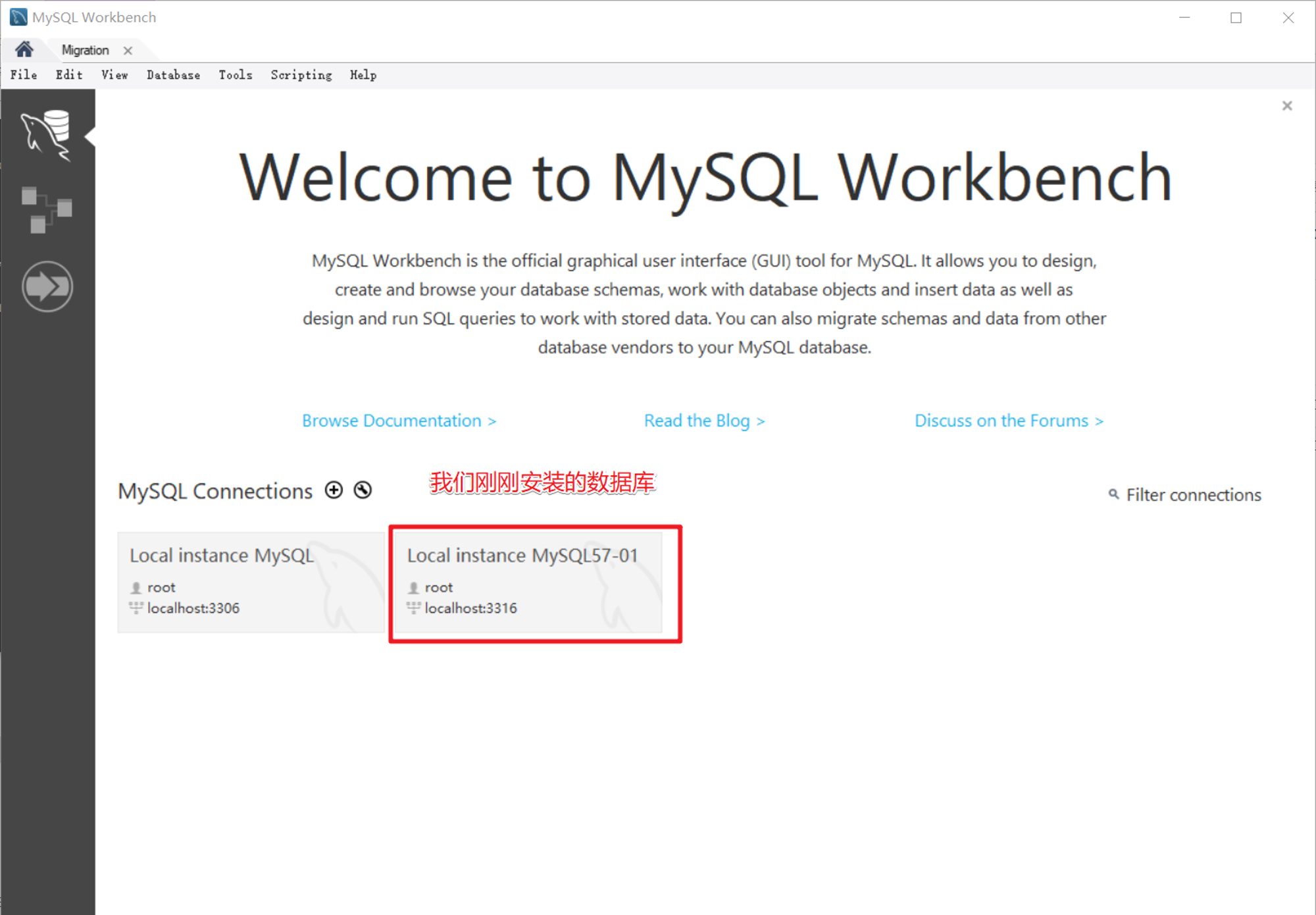This screenshot has height=915, width=1316.
Task: Open the Local instance MySQL connection tile
Action: tap(251, 583)
